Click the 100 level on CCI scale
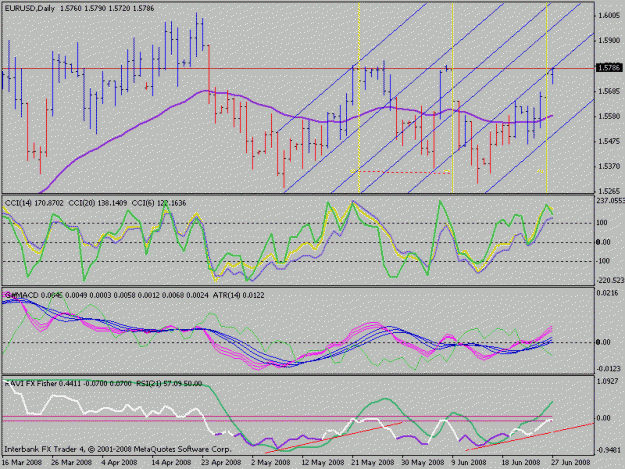The width and height of the screenshot is (625, 469). [x=602, y=223]
